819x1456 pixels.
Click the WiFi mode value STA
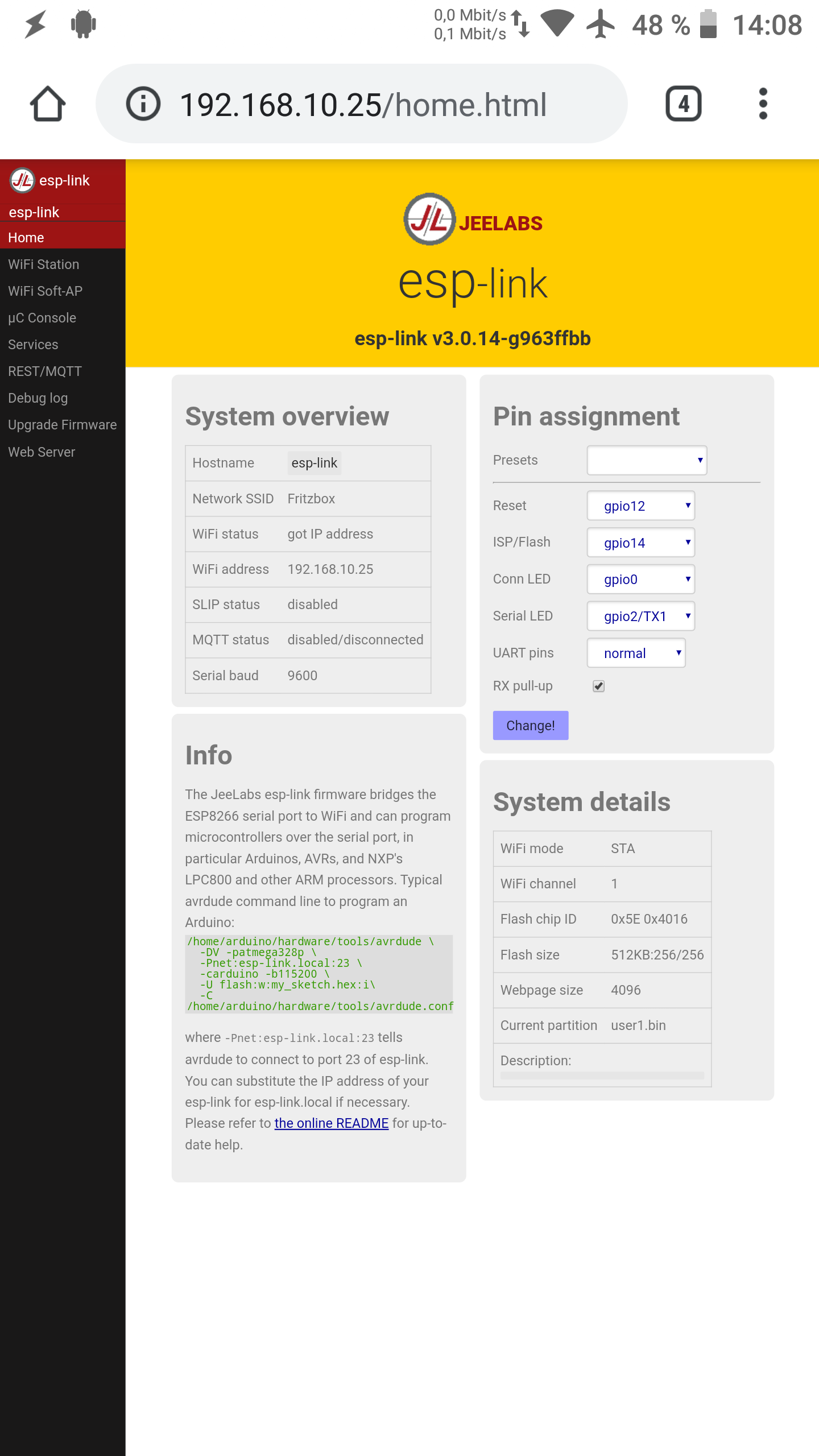(x=623, y=849)
